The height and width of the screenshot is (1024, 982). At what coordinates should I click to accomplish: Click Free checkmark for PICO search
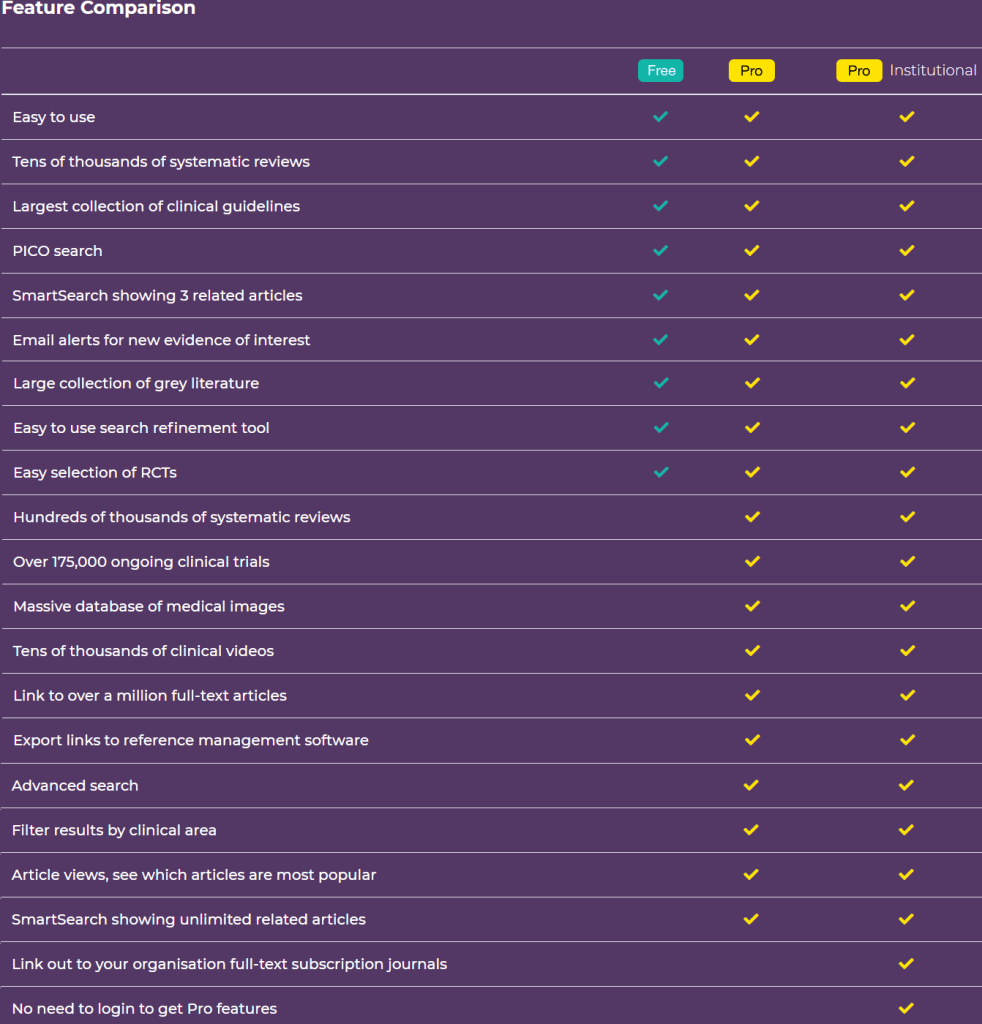pyautogui.click(x=660, y=251)
